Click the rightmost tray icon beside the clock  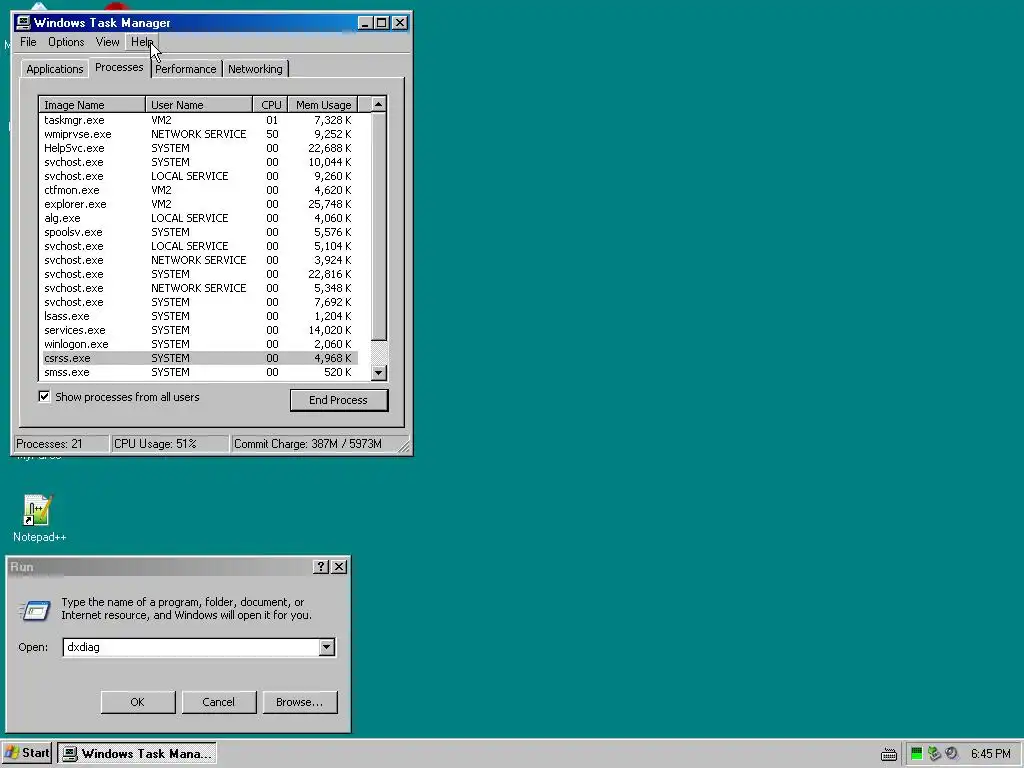point(952,754)
